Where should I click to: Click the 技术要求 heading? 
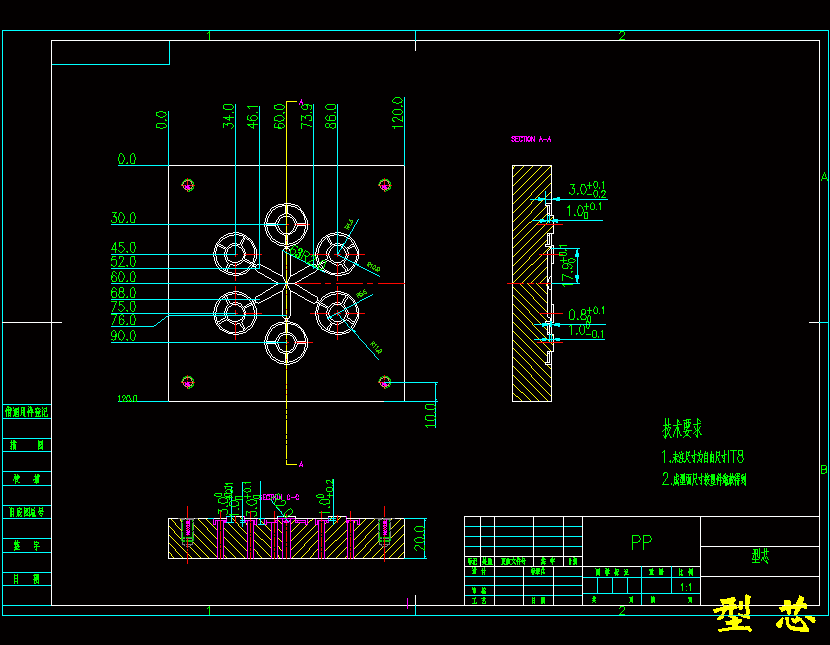coord(682,429)
